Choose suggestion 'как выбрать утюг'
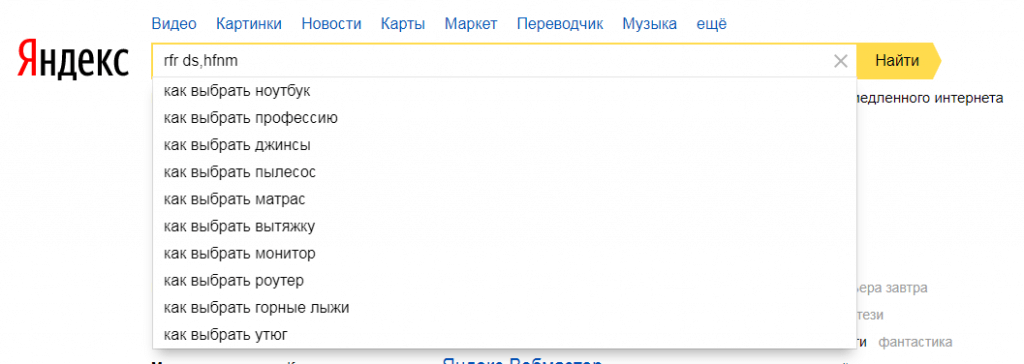Image resolution: width=1024 pixels, height=364 pixels. click(504, 335)
